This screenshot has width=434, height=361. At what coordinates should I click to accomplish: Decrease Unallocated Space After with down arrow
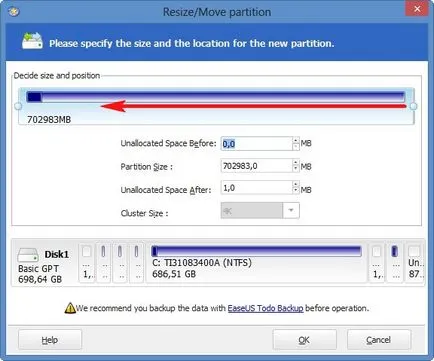(x=296, y=191)
